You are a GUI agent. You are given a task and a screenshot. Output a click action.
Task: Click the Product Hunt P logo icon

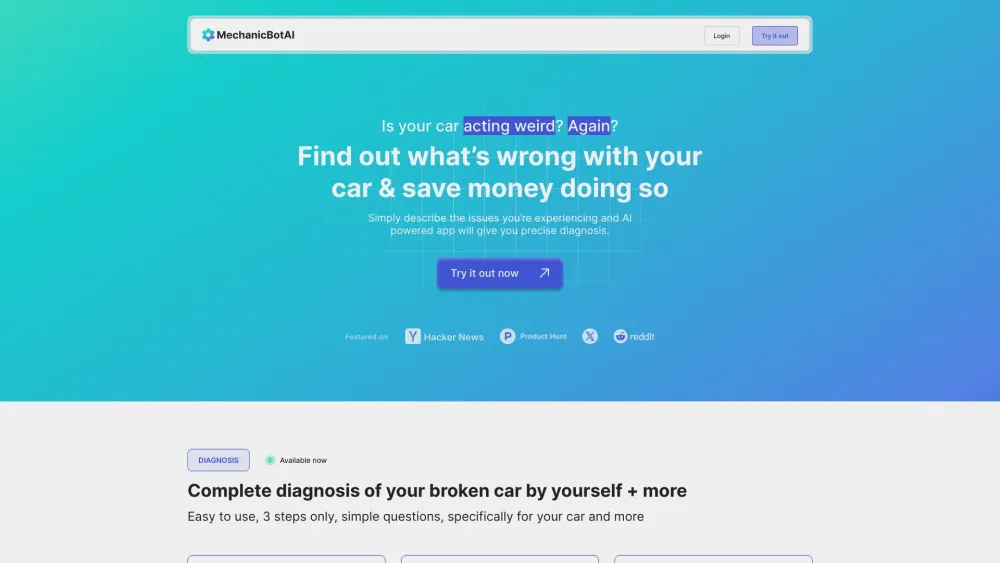[508, 337]
